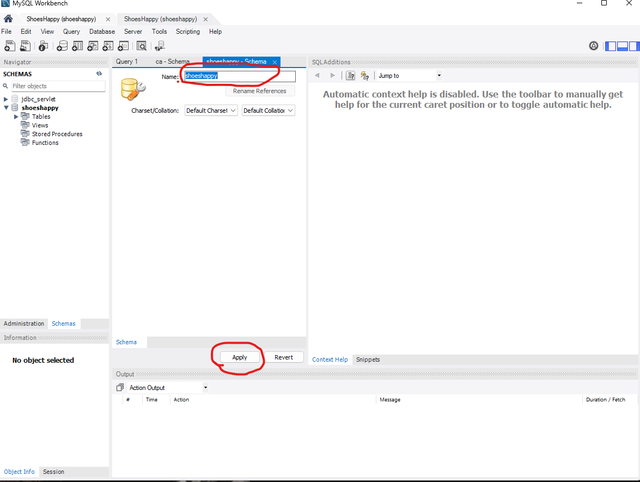
Task: Create a new function toolbar icon
Action: point(123,46)
